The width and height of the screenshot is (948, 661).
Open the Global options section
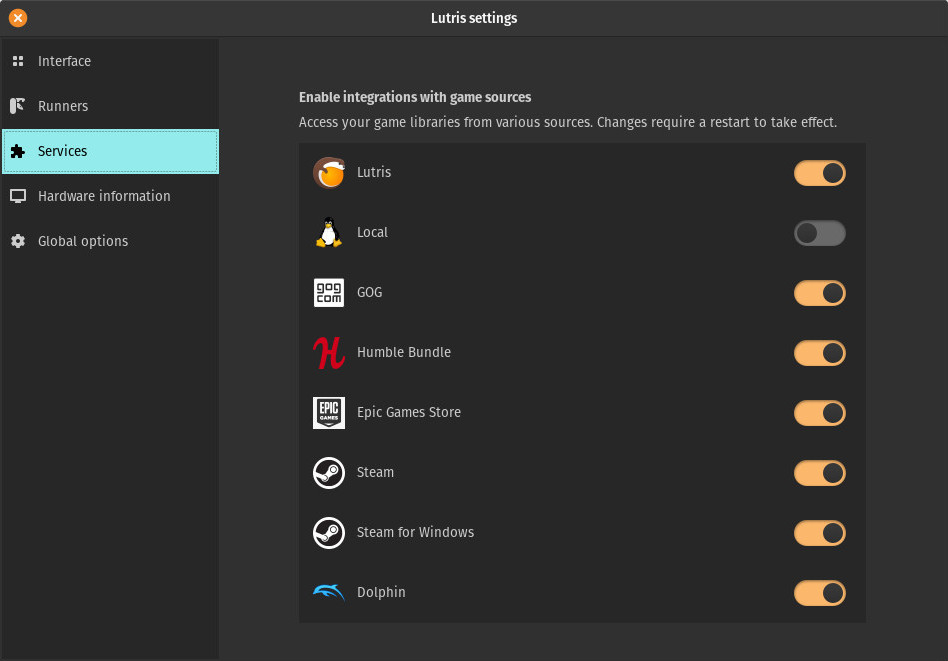pyautogui.click(x=82, y=240)
